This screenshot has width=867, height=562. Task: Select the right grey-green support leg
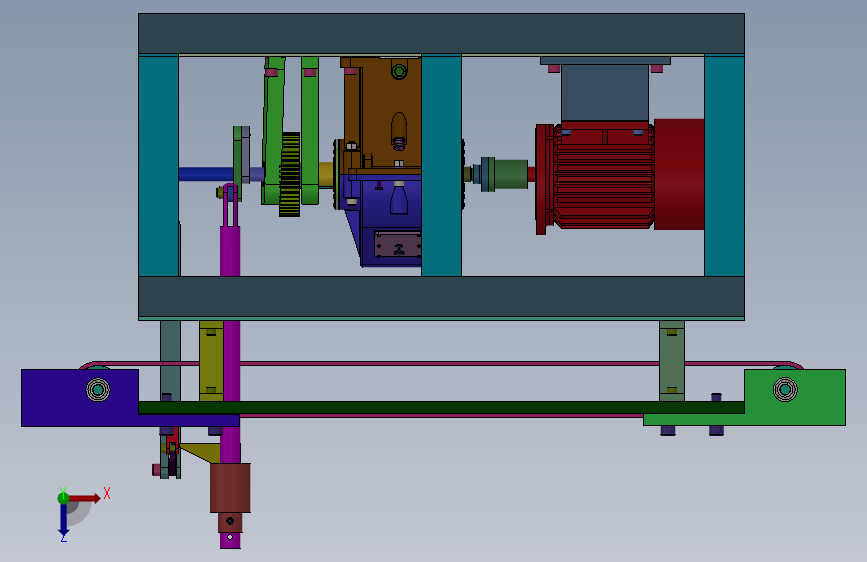672,361
